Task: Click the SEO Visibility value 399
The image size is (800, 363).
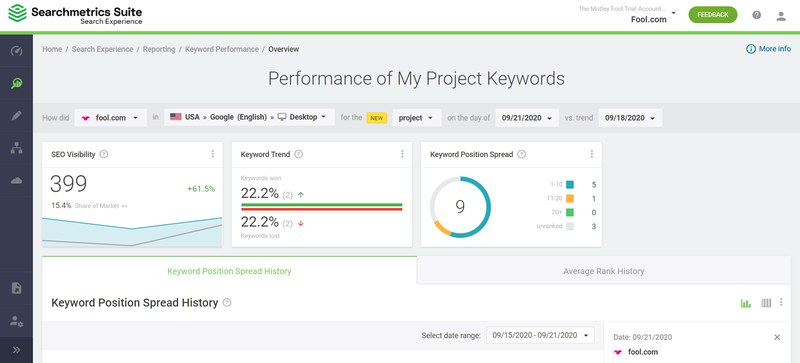Action: click(68, 184)
